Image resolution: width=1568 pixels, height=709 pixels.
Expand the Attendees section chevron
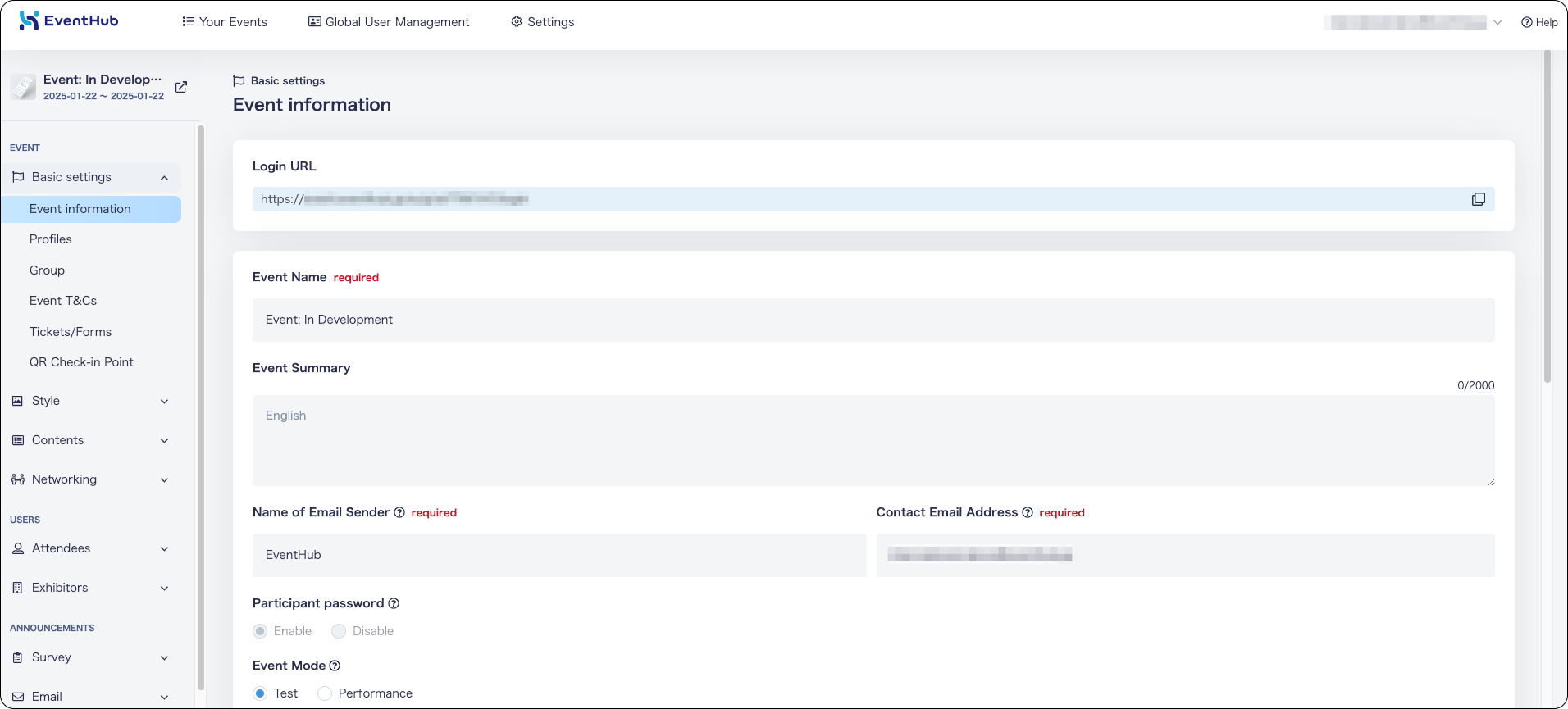[164, 549]
